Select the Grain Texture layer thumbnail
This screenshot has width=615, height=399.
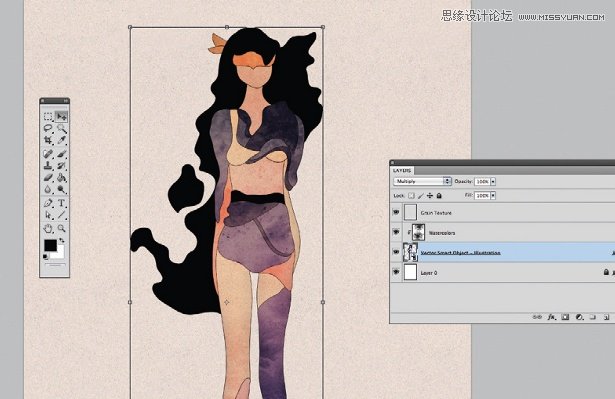click(410, 212)
